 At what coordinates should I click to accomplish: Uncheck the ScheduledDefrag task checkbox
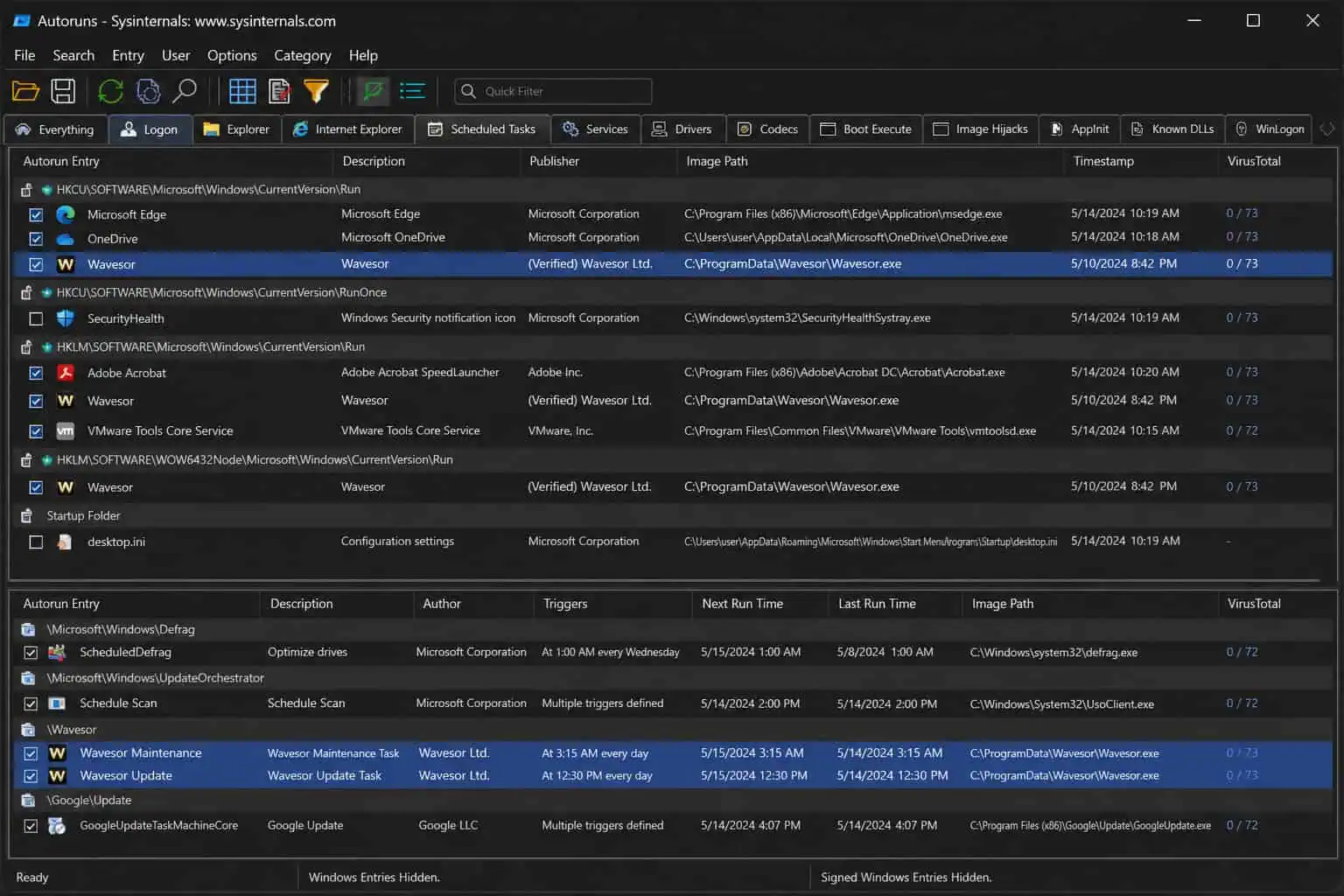click(31, 652)
